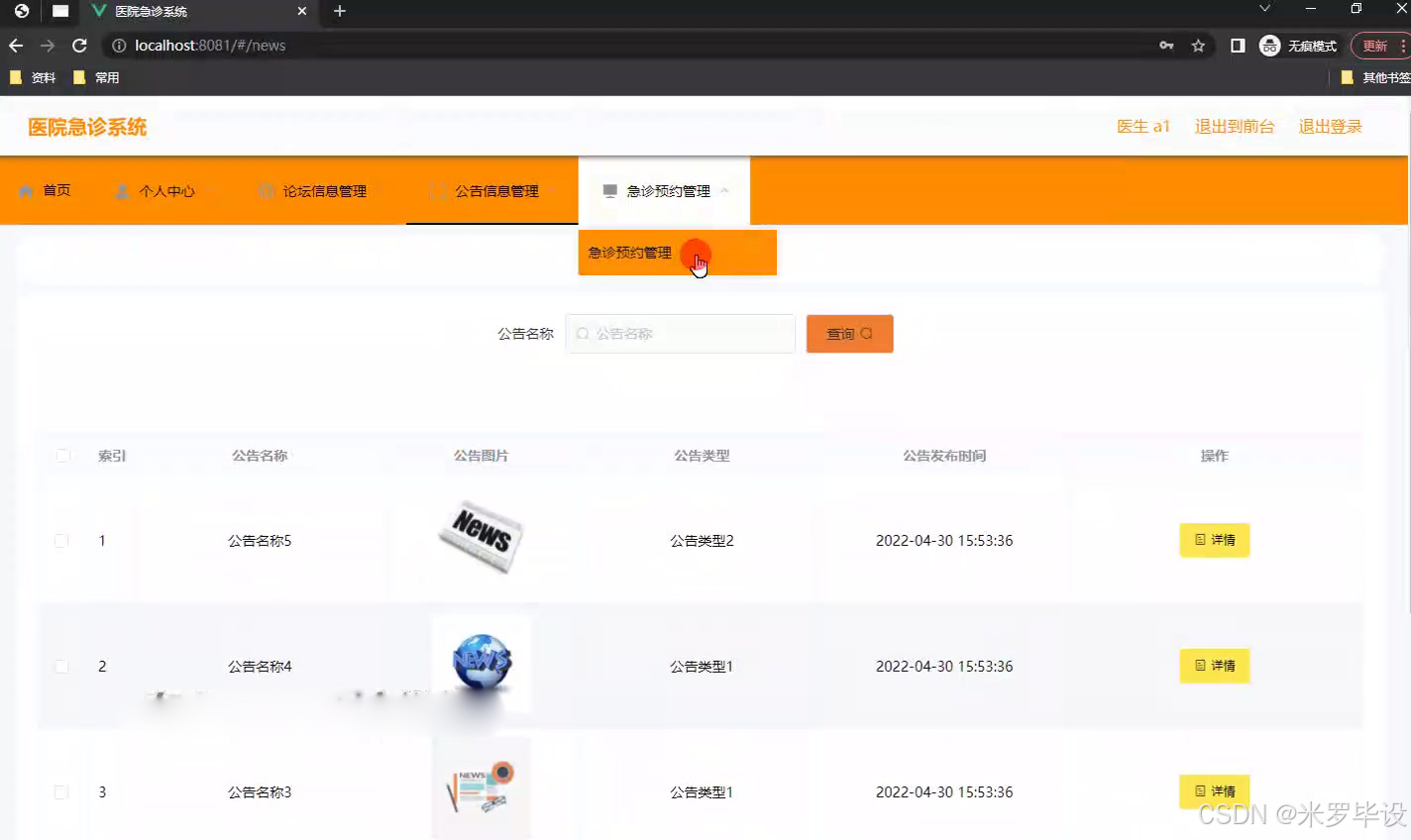Collapse the 急诊预约管理 dropdown chevron
This screenshot has width=1411, height=840.
pyautogui.click(x=723, y=190)
